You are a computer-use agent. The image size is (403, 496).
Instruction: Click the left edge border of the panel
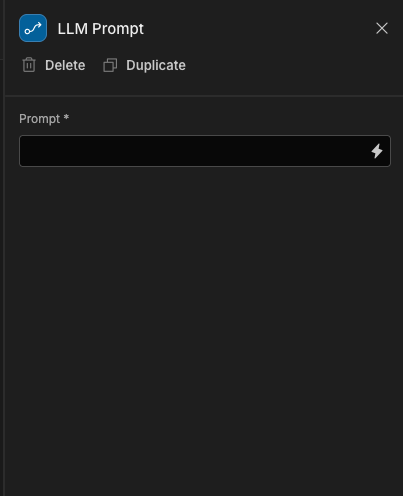4,248
